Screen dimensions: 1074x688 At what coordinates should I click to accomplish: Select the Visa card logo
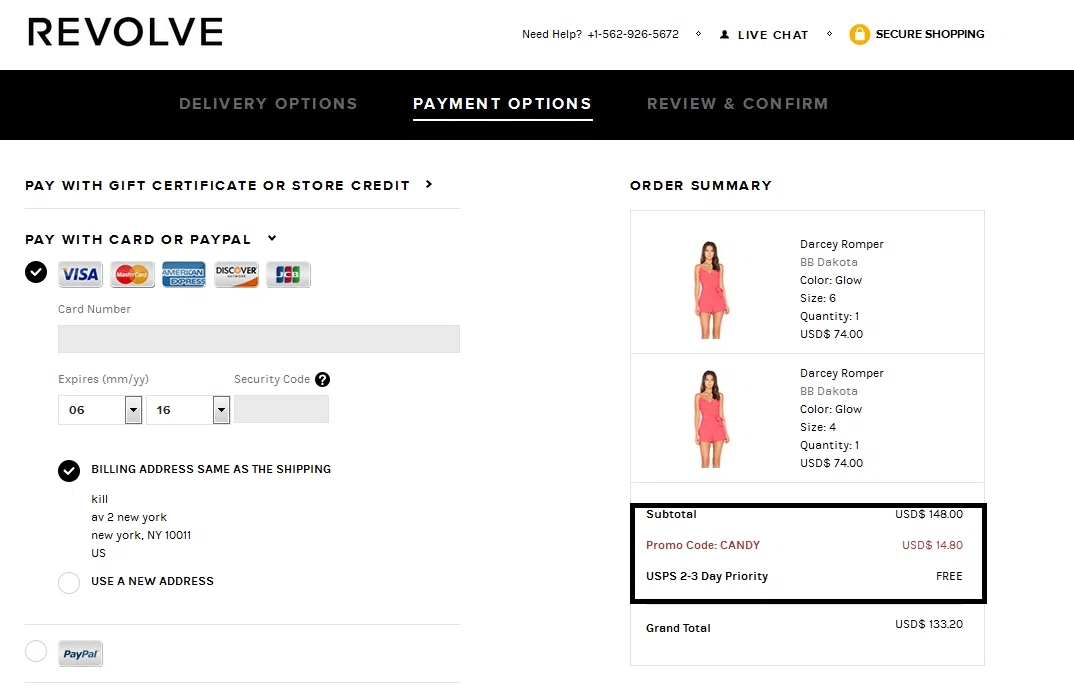80,274
